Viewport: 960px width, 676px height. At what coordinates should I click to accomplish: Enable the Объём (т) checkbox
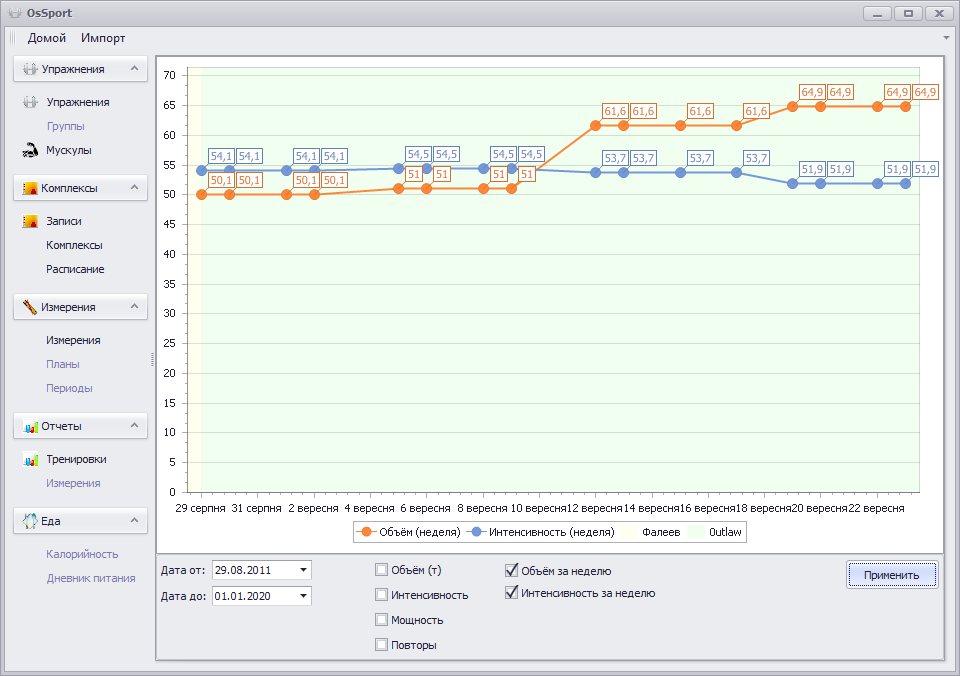click(x=381, y=570)
